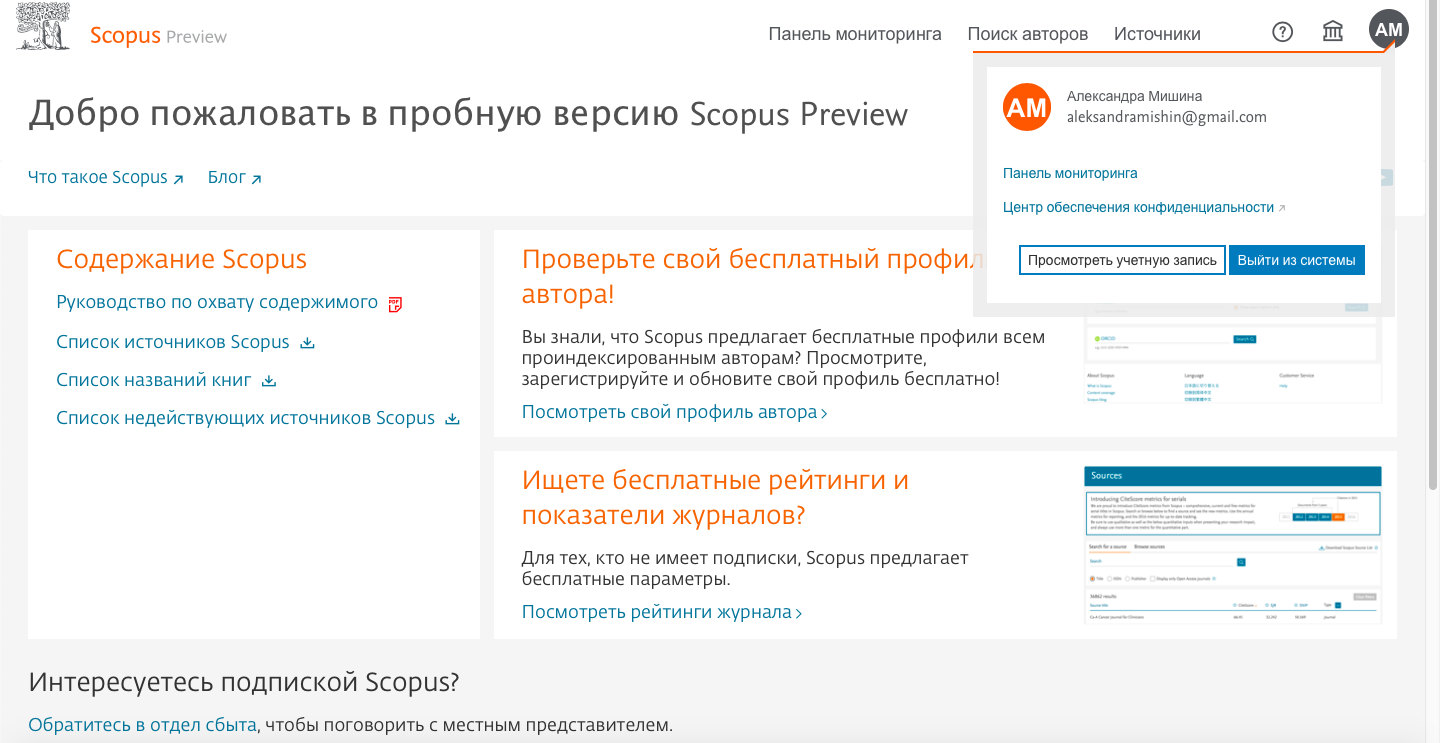Click the PDF icon beside coverage guide
Viewport: 1440px width, 743px height.
pyautogui.click(x=395, y=304)
